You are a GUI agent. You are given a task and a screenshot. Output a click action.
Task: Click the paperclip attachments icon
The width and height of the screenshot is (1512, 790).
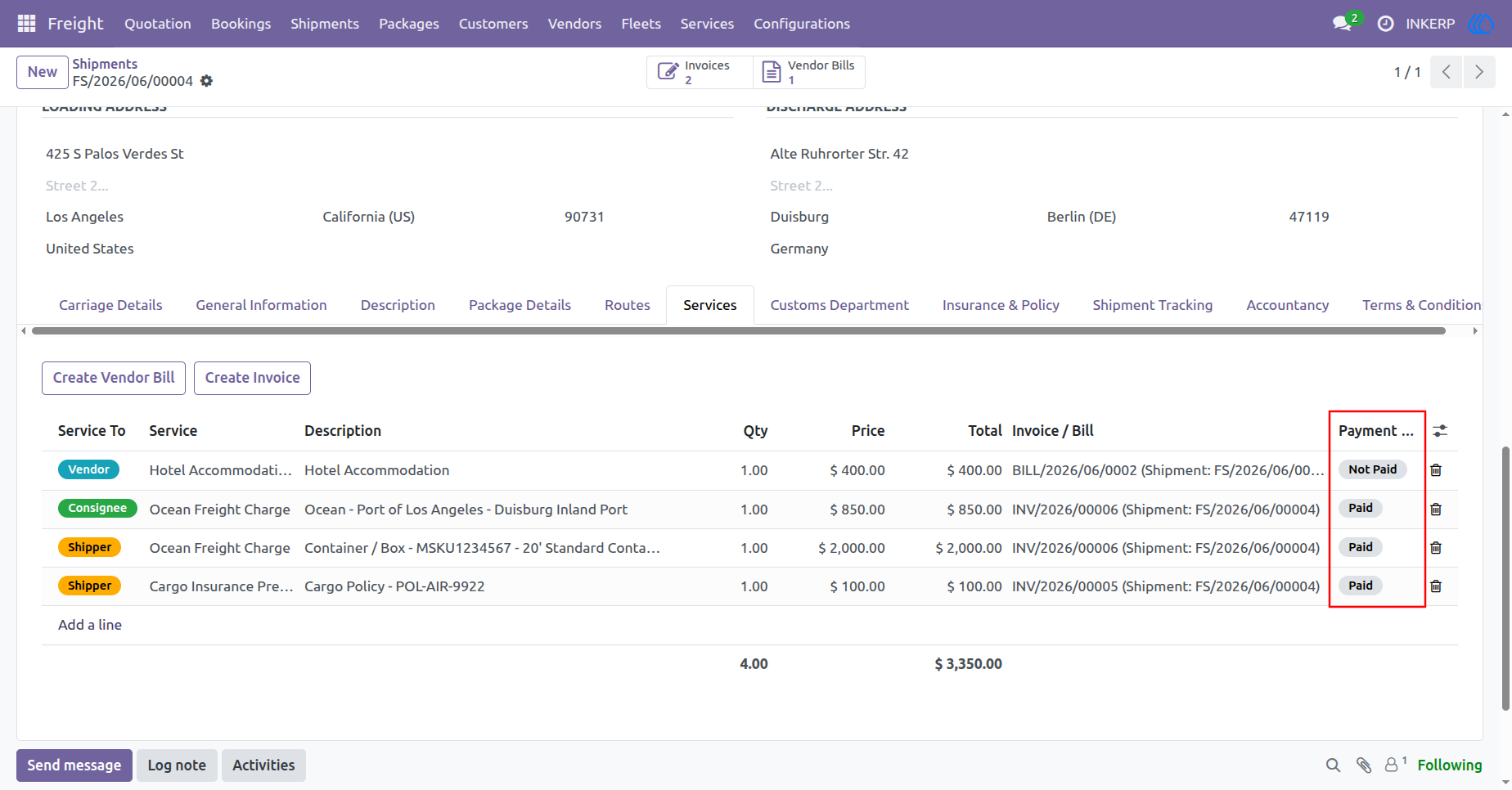pos(1363,765)
